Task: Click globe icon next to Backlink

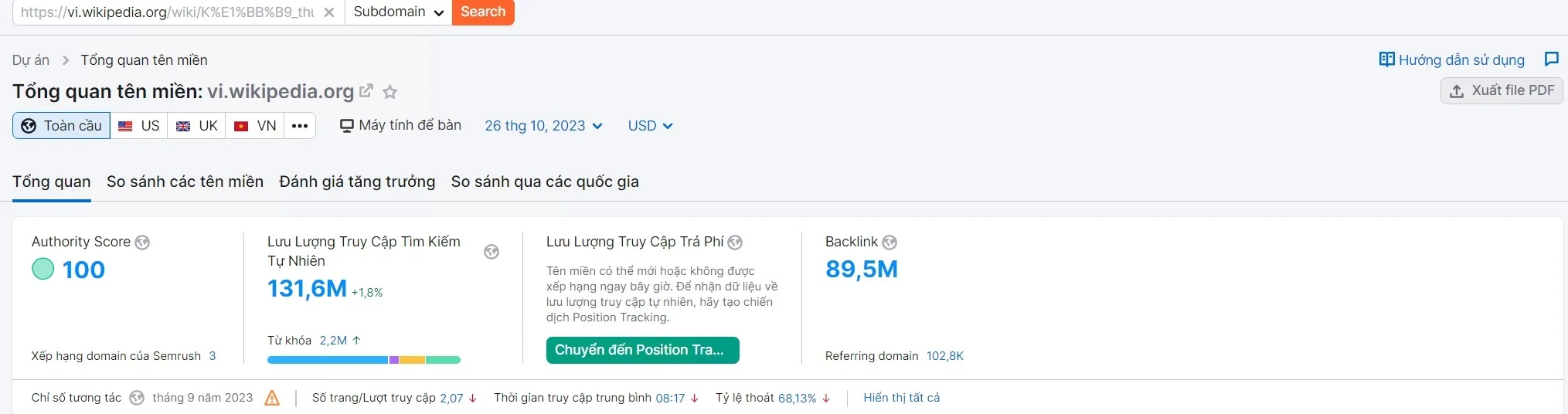Action: [x=889, y=243]
